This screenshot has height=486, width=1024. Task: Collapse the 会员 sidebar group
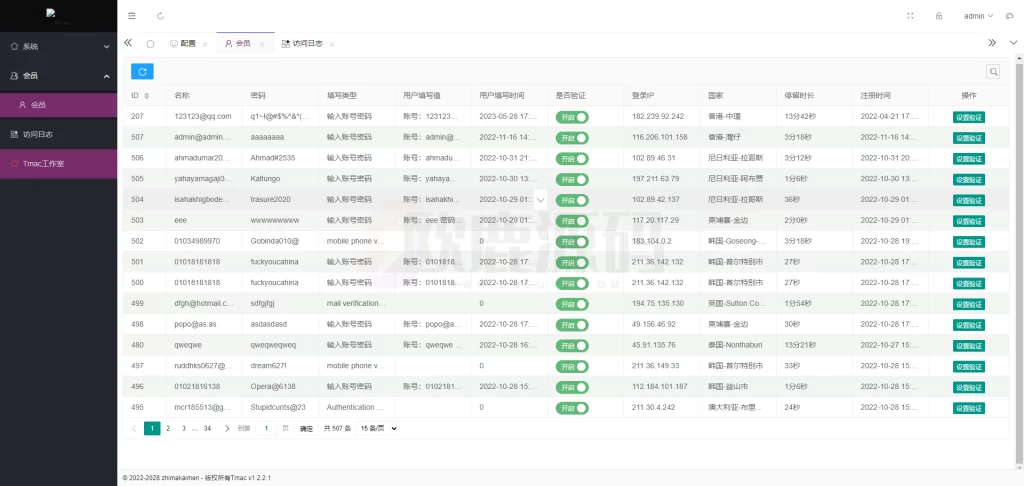coord(59,76)
